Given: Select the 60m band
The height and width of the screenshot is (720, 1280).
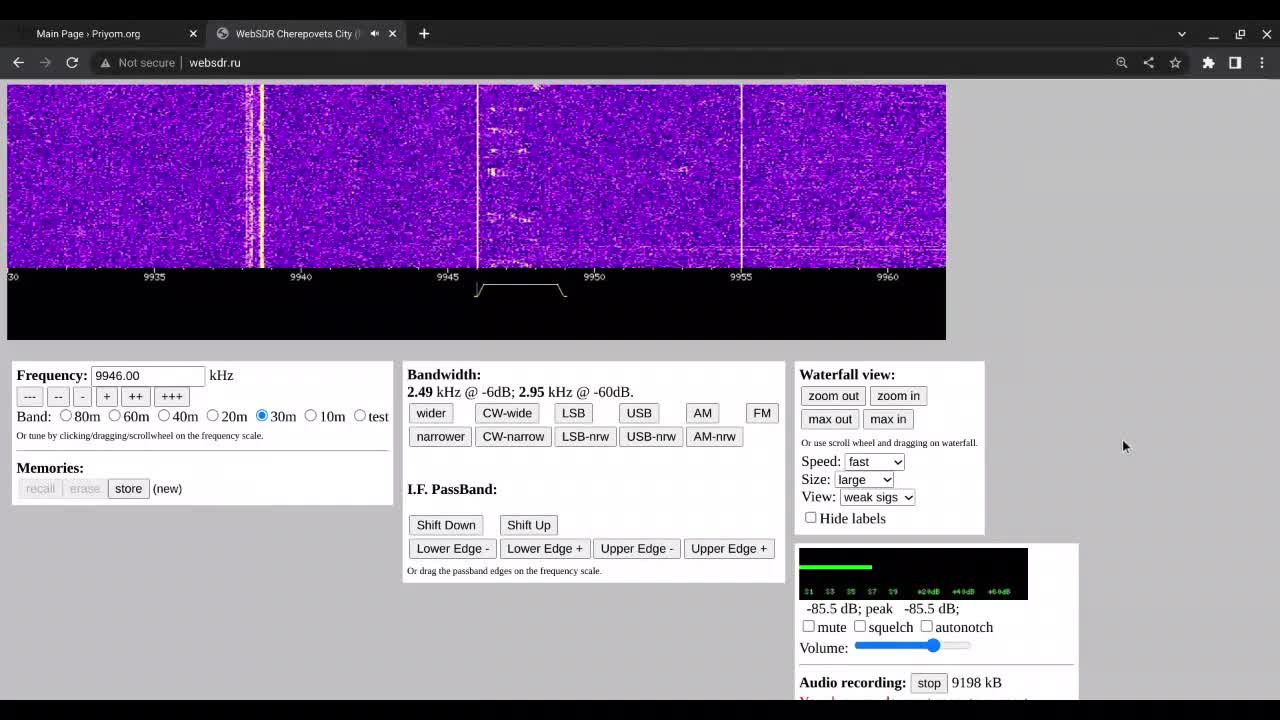Looking at the screenshot, I should click(114, 415).
